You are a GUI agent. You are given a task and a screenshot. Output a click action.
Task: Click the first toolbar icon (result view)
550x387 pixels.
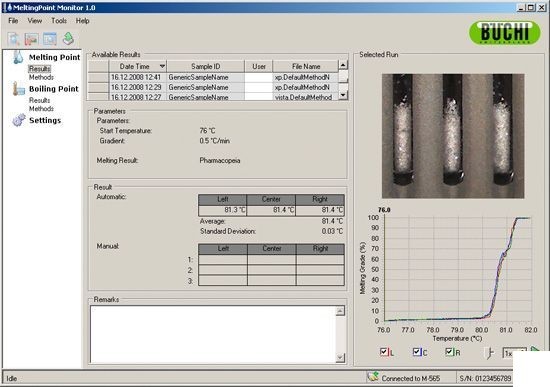click(14, 39)
